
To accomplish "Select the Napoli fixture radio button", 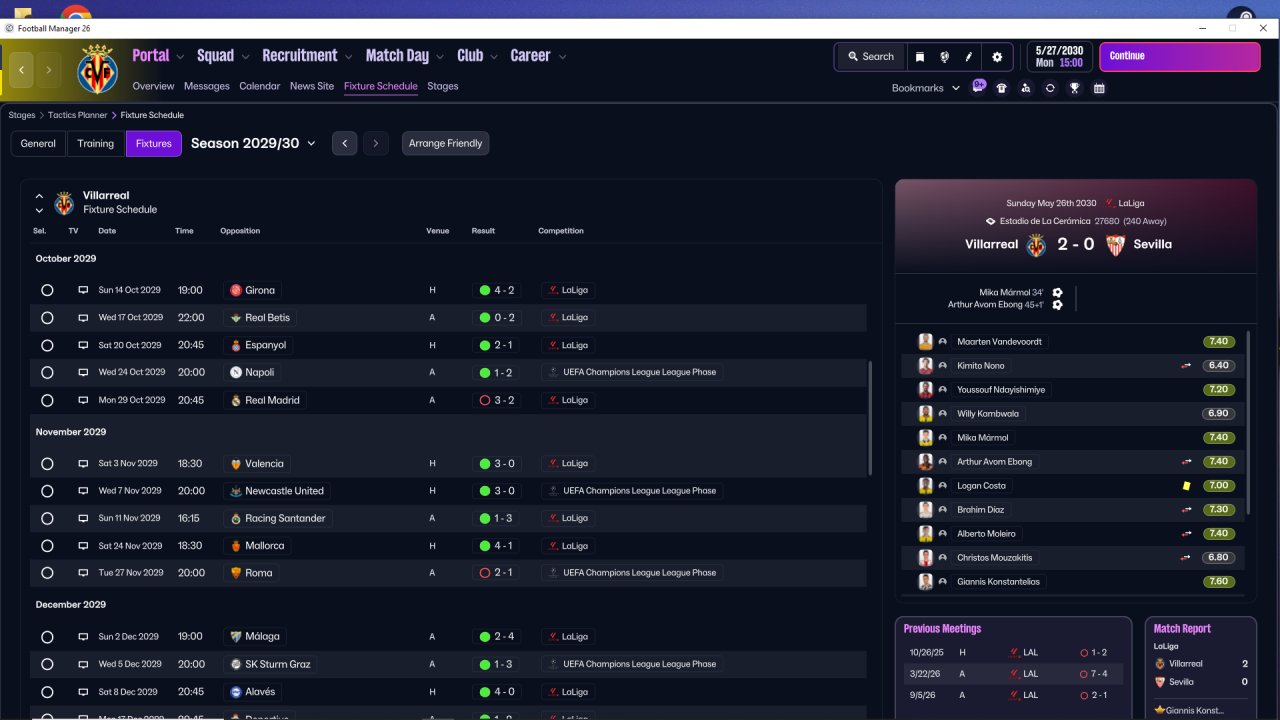I will [x=47, y=372].
